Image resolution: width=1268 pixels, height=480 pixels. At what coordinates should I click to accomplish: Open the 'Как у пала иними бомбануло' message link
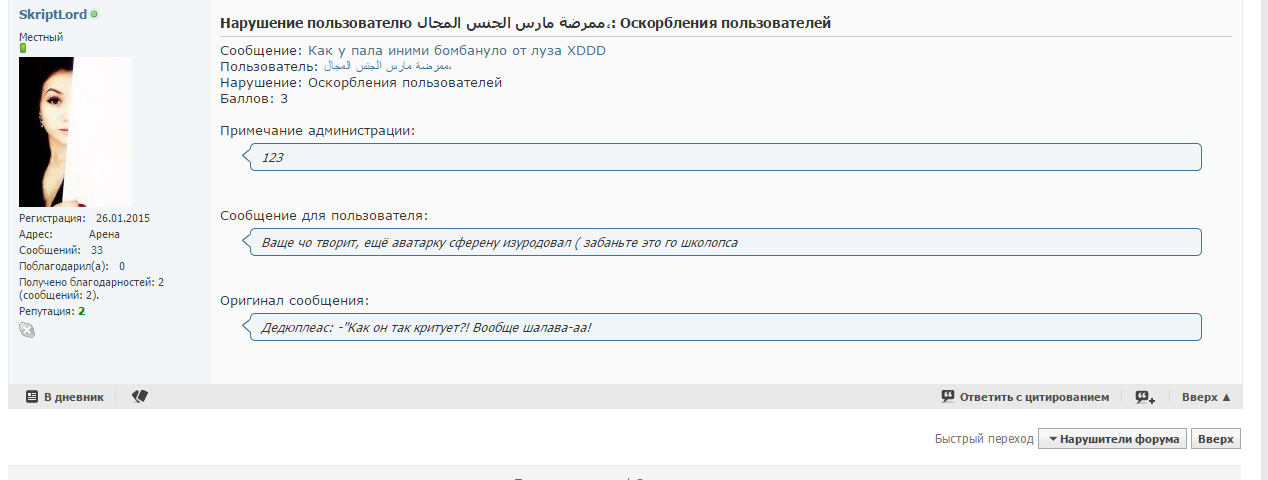pos(456,51)
